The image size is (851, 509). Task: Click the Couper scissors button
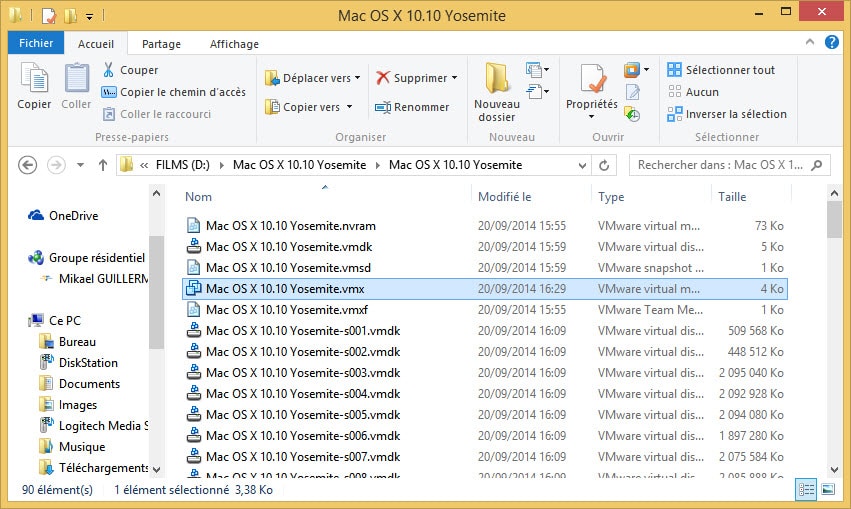coord(129,70)
